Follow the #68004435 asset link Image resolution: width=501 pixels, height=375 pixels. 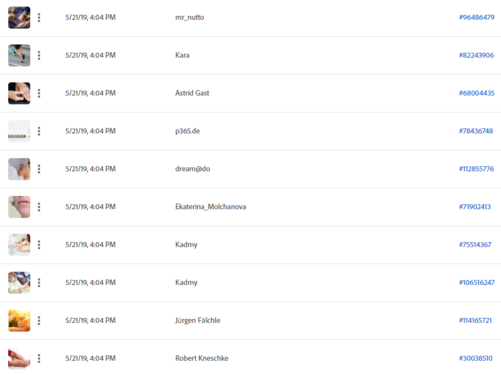(477, 93)
